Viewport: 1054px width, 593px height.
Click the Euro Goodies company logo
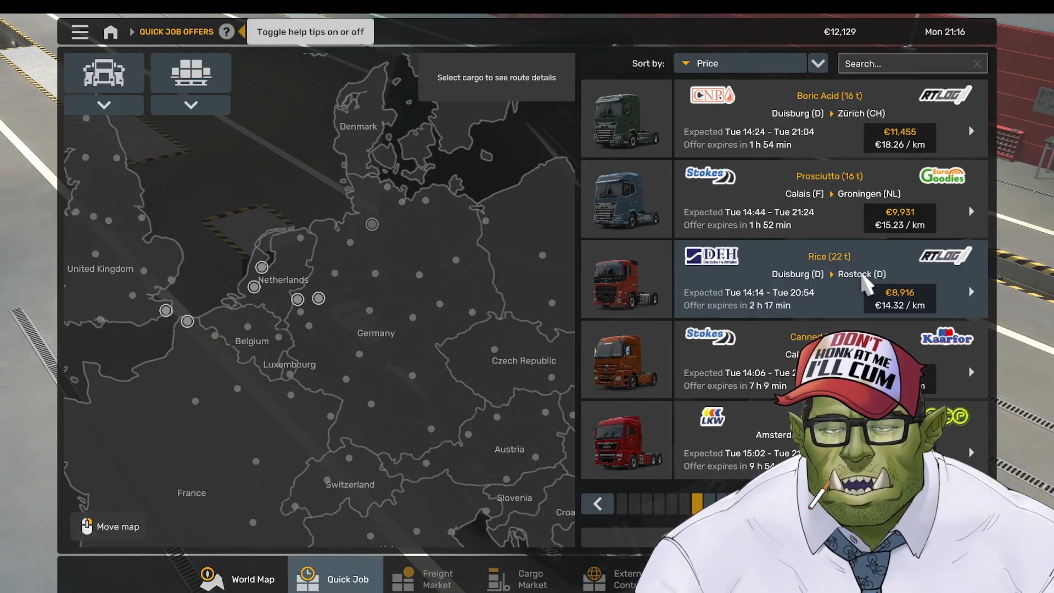click(x=942, y=175)
